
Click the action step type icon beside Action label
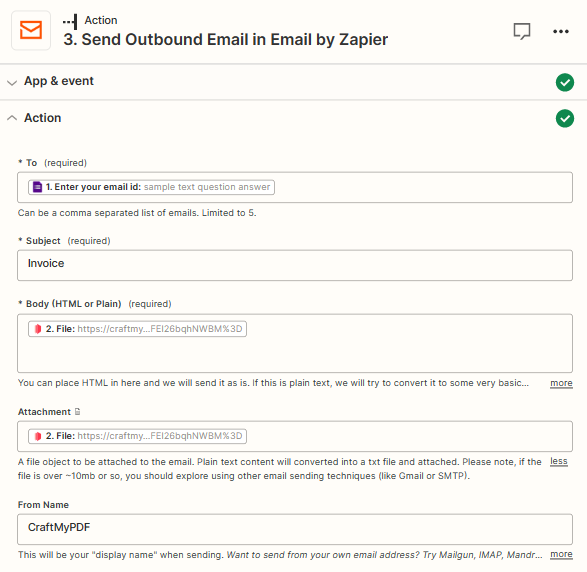tap(70, 21)
